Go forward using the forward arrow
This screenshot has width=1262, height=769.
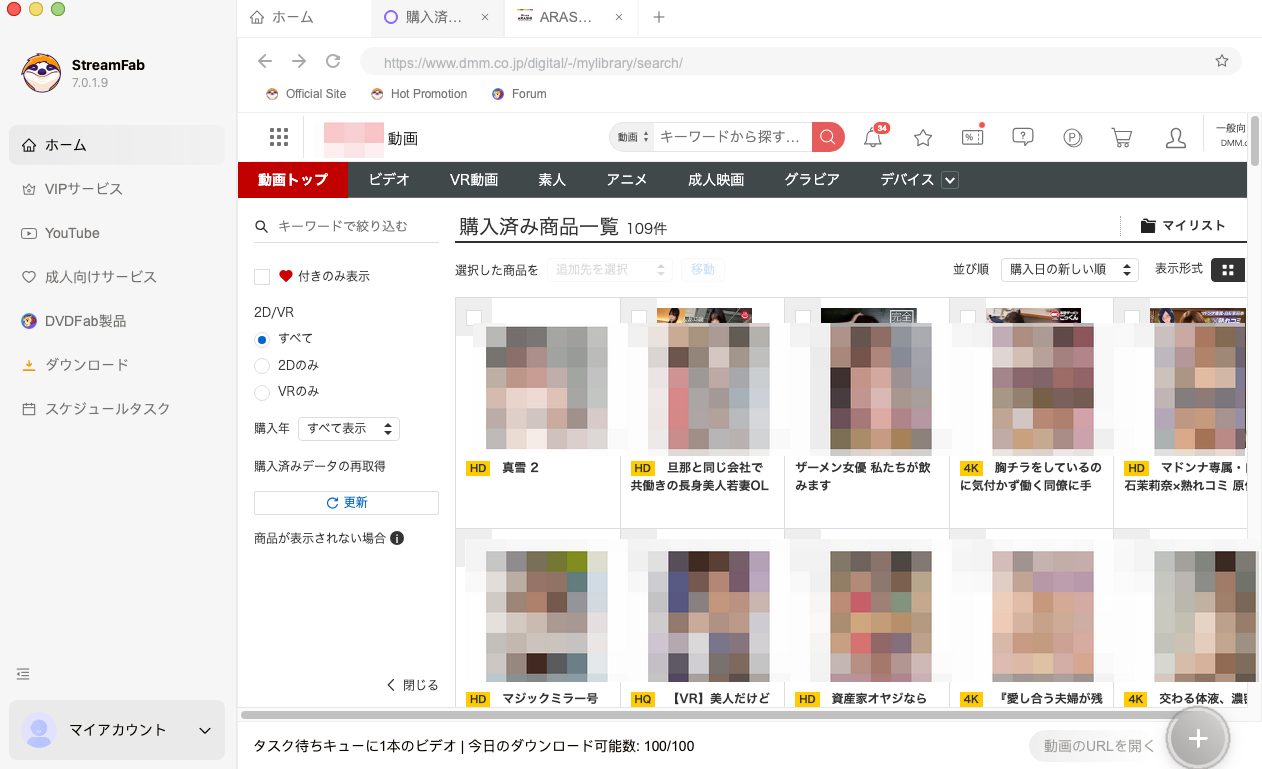click(299, 61)
